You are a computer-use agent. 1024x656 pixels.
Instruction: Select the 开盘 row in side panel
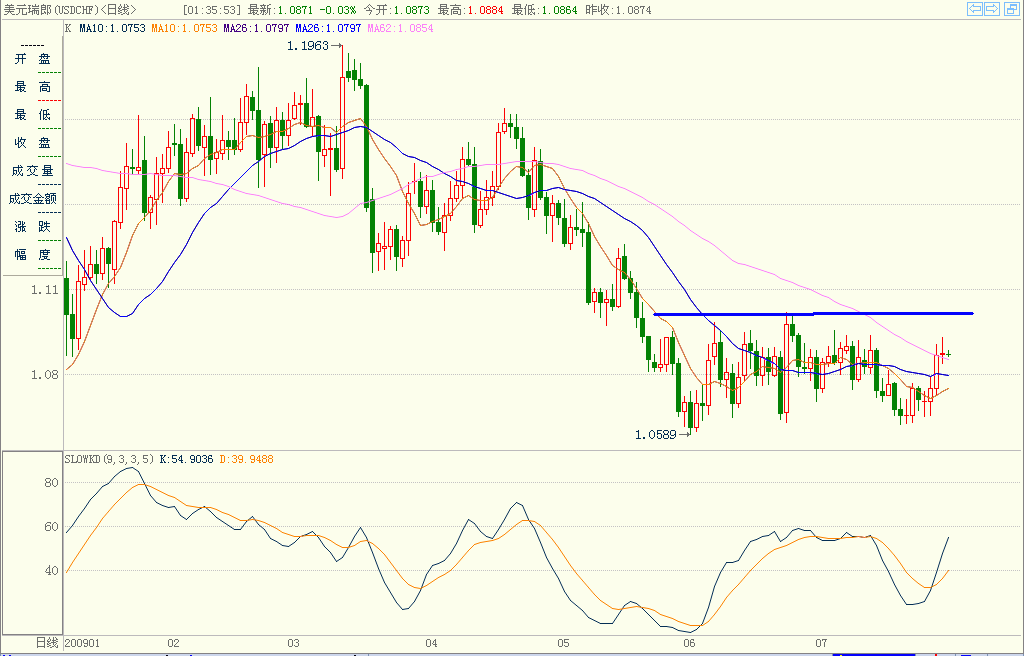pyautogui.click(x=33, y=59)
